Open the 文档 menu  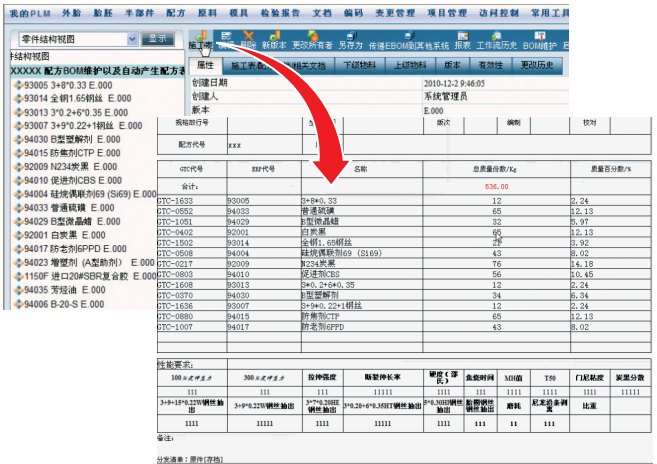[x=322, y=13]
